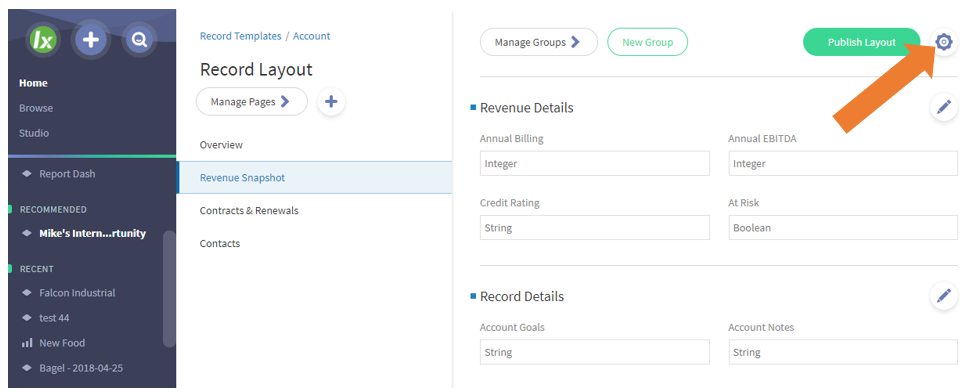This screenshot has height=392, width=967.
Task: Click the Publish Layout button
Action: click(x=862, y=42)
